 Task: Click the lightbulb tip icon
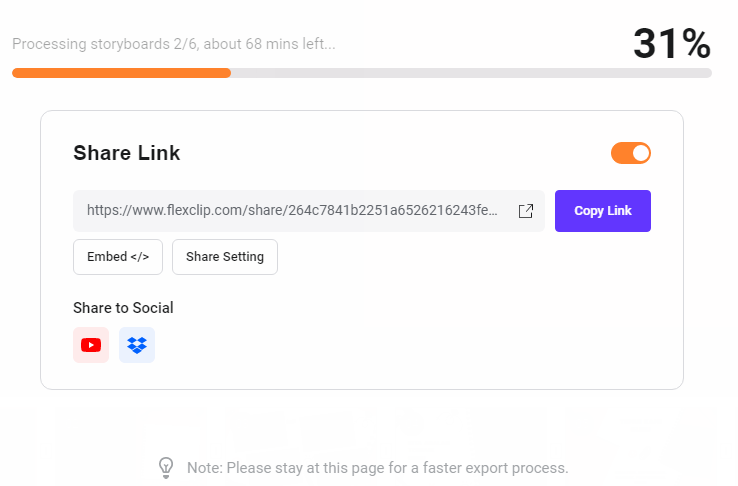coord(166,468)
